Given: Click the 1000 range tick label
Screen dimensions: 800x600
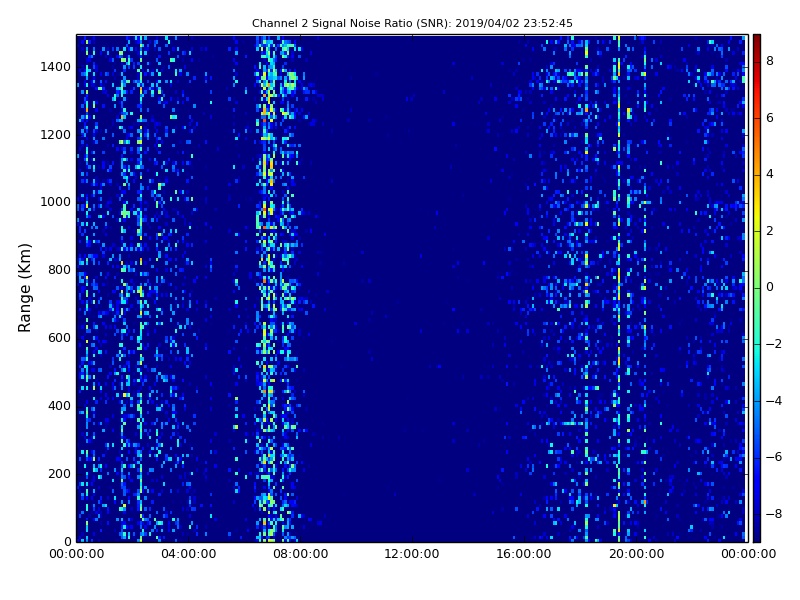Looking at the screenshot, I should click(x=56, y=202).
